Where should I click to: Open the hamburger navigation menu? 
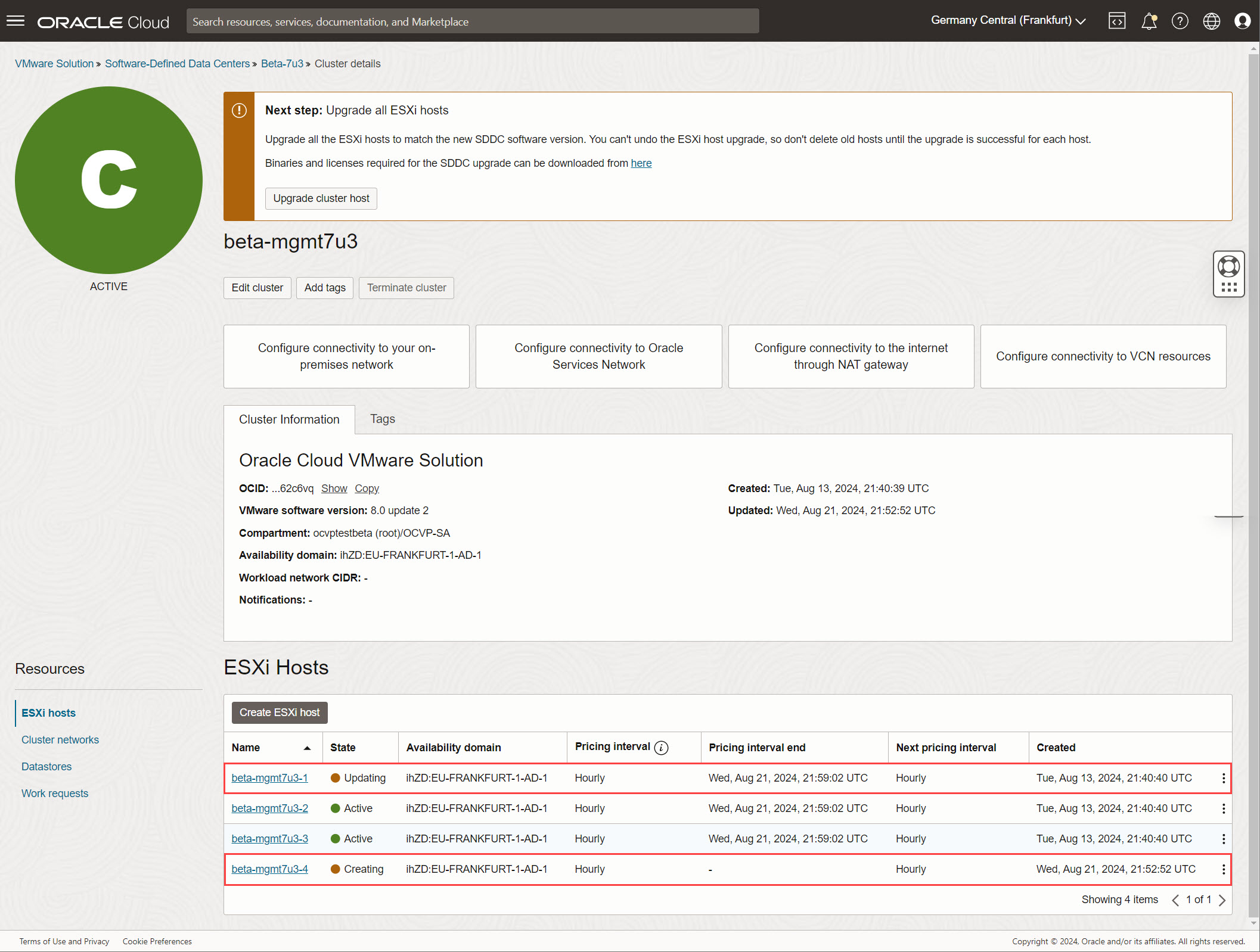(x=15, y=21)
